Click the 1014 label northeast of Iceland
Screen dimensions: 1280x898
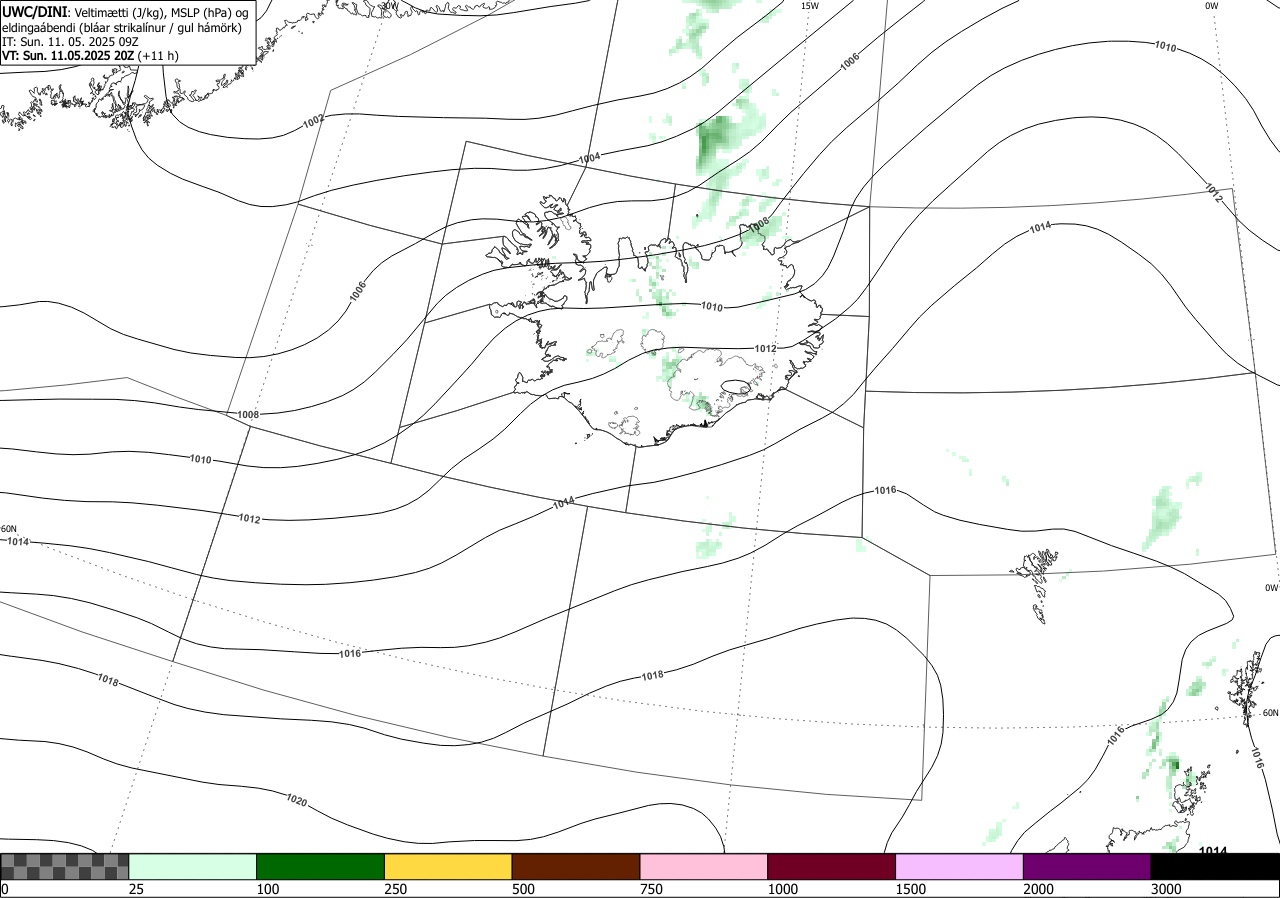click(x=1040, y=229)
